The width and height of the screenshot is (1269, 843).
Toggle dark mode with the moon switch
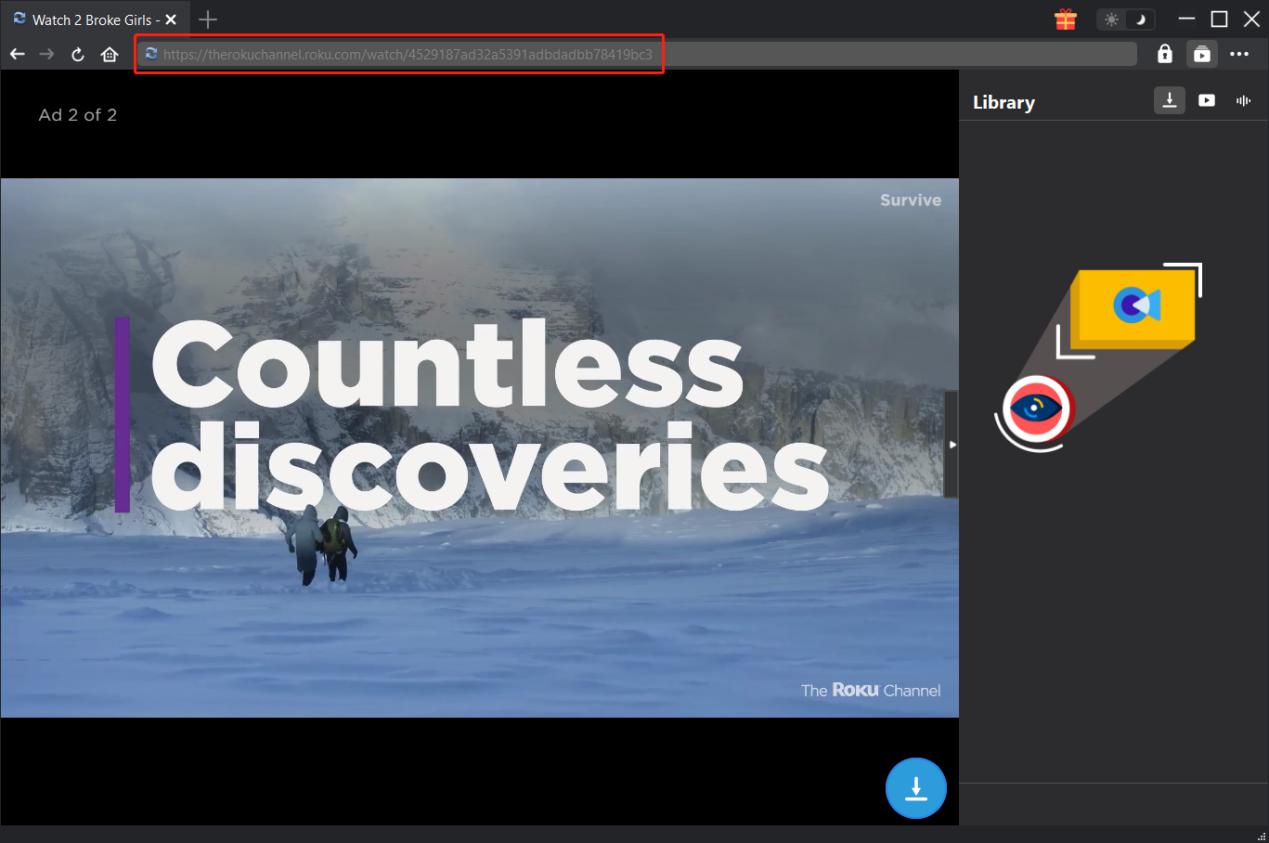[x=1139, y=18]
